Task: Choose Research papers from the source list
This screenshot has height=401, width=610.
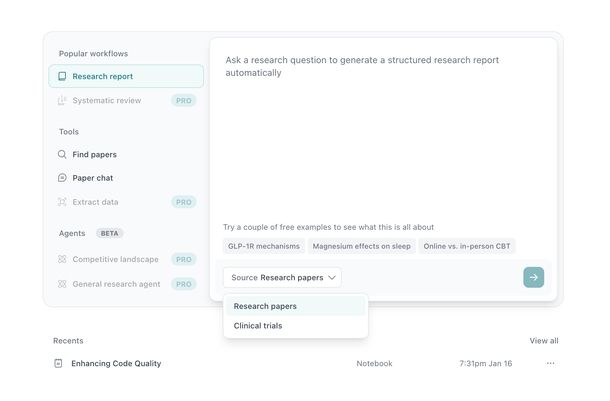Action: 265,306
